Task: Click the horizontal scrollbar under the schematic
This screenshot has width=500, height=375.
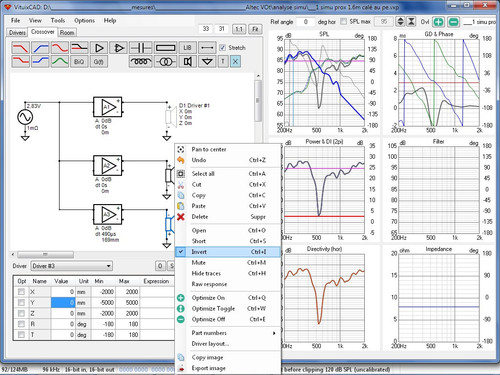Action: coord(46,255)
